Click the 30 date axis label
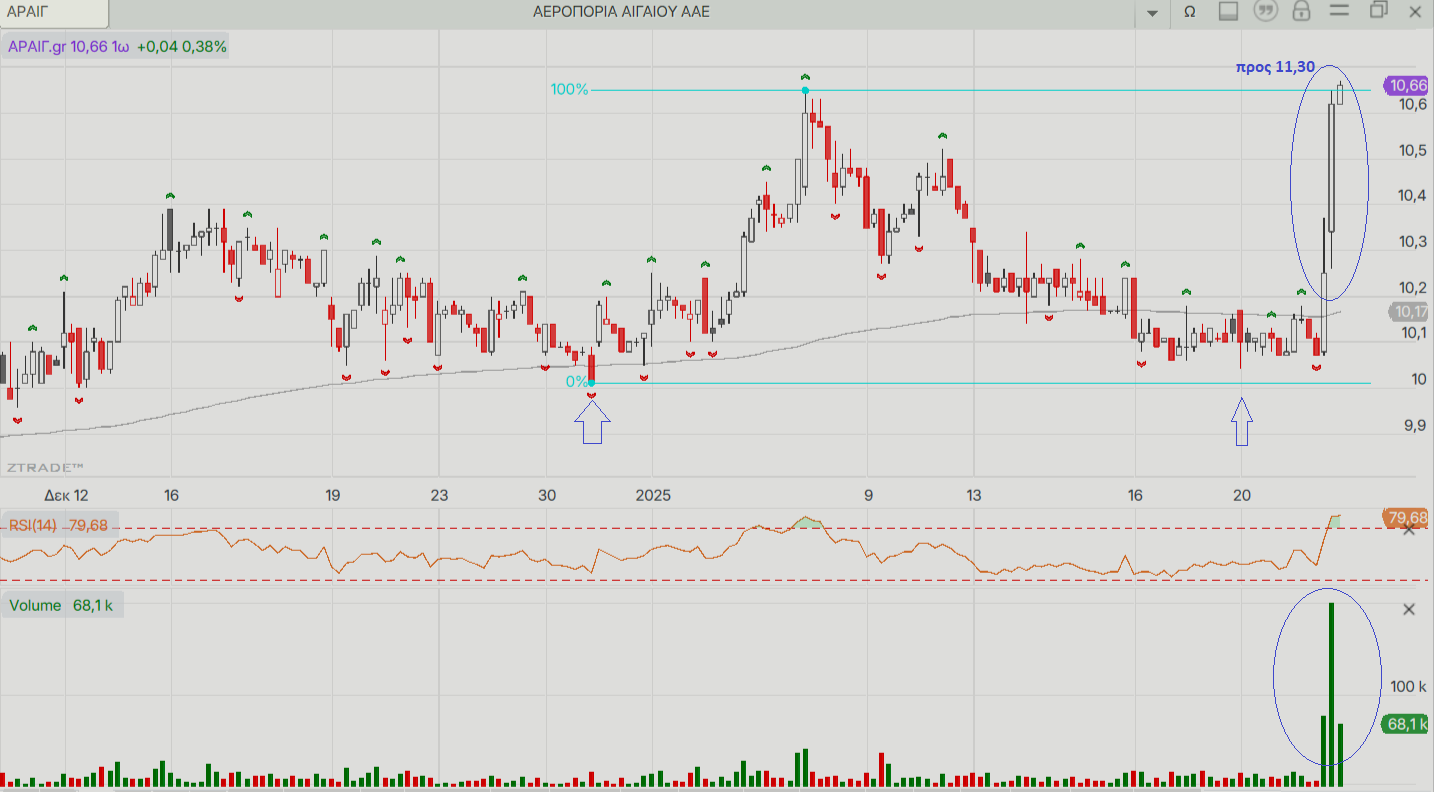The height and width of the screenshot is (792, 1434). (x=546, y=495)
